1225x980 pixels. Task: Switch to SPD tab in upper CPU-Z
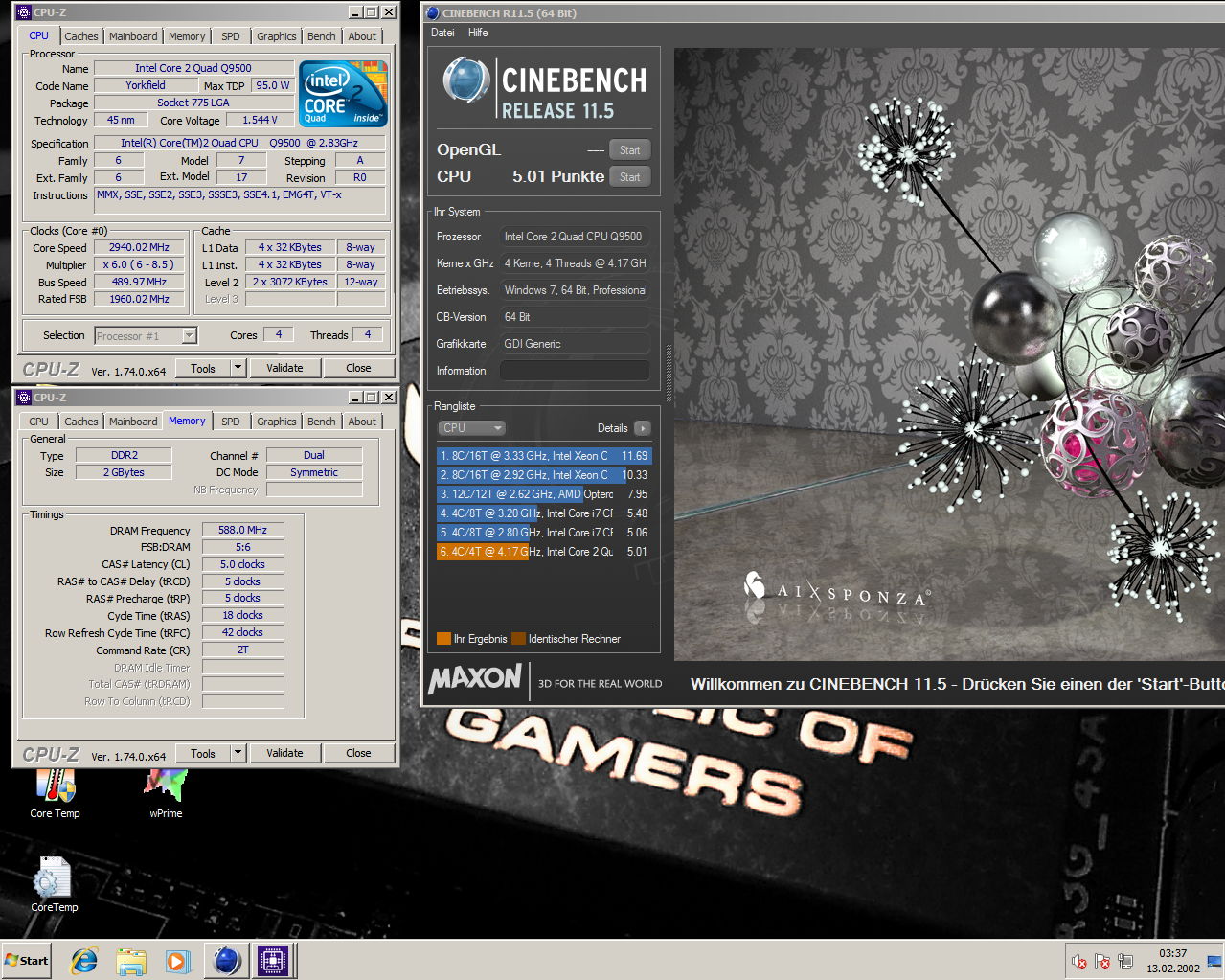[x=231, y=36]
